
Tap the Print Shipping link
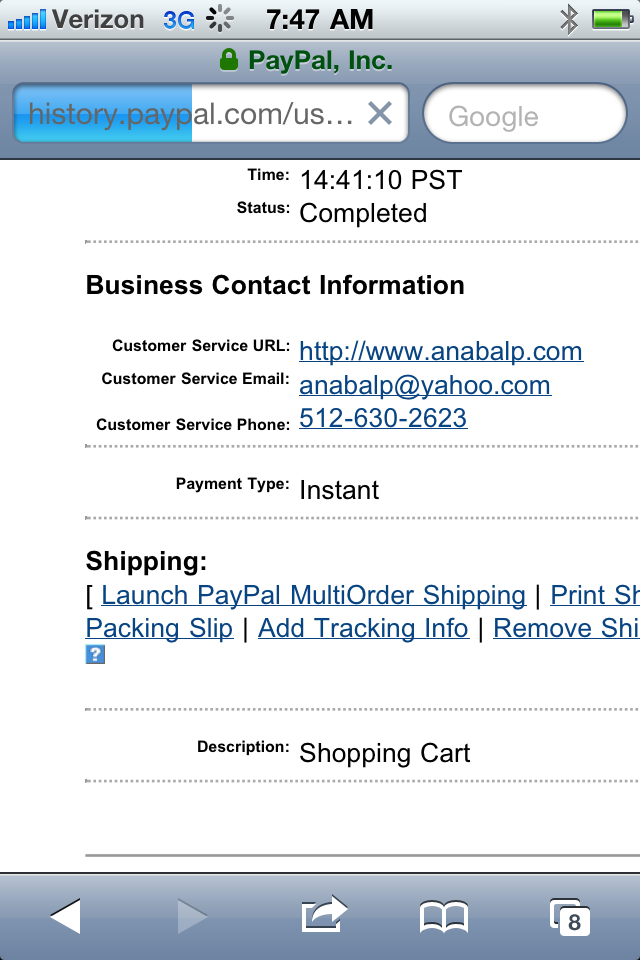(595, 596)
